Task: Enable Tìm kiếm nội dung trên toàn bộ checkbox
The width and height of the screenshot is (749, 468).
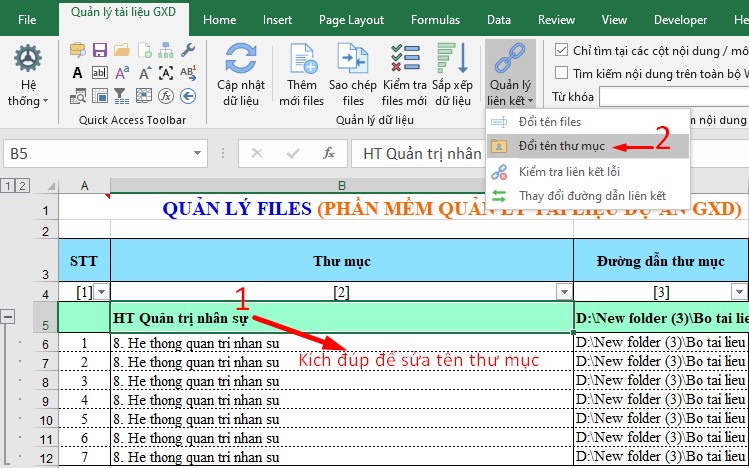Action: click(560, 72)
